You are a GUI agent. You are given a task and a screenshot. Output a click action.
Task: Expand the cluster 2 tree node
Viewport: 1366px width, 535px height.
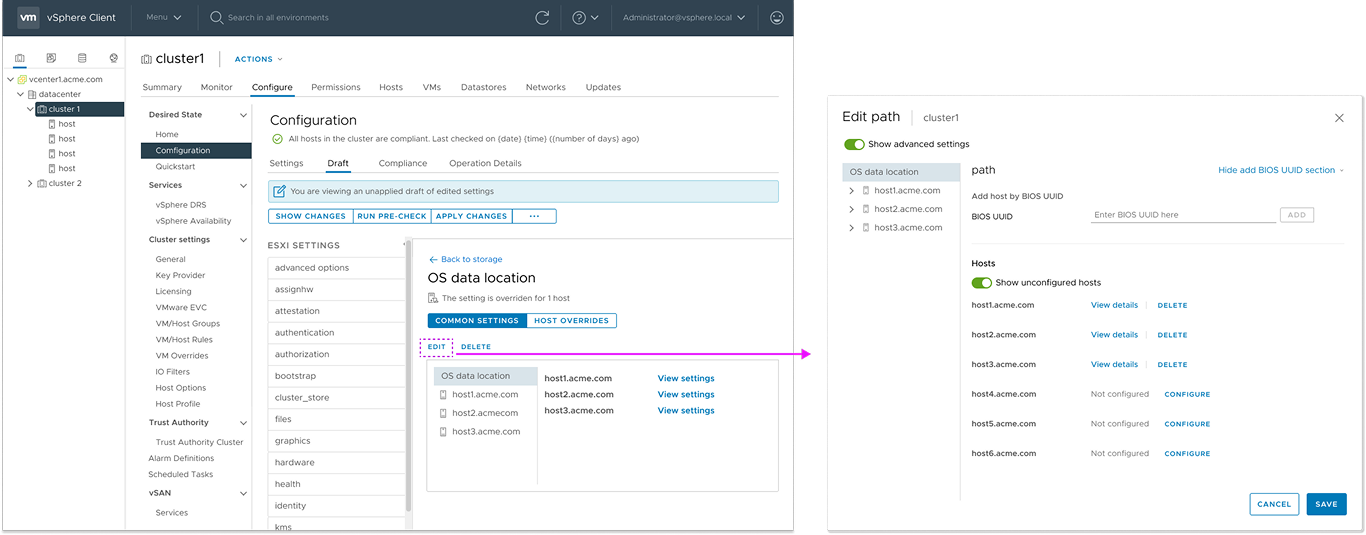pyautogui.click(x=30, y=184)
